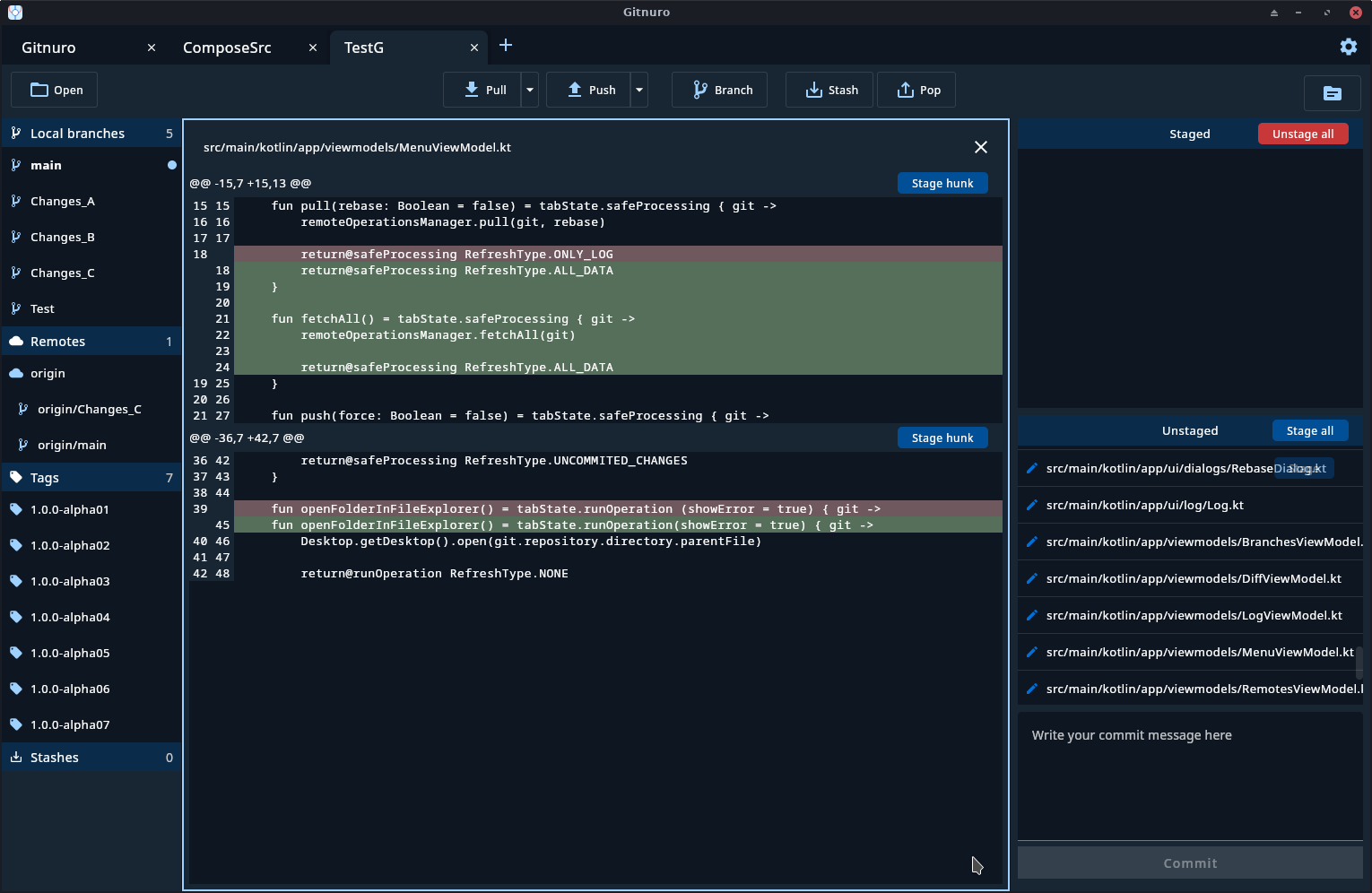Collapse the Local branches section
Screen dimensions: 1372x893
(91, 133)
